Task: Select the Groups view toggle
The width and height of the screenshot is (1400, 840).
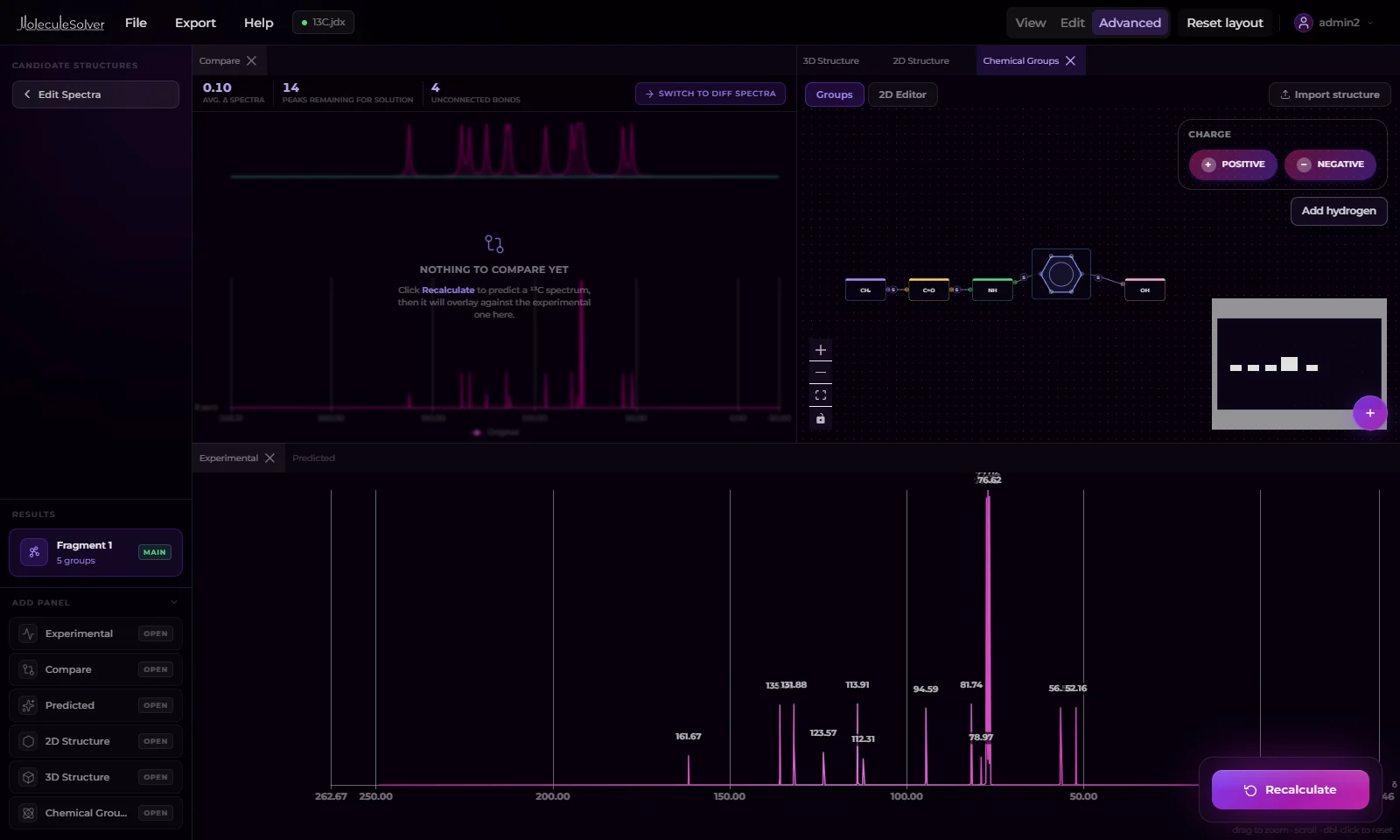Action: 834,94
